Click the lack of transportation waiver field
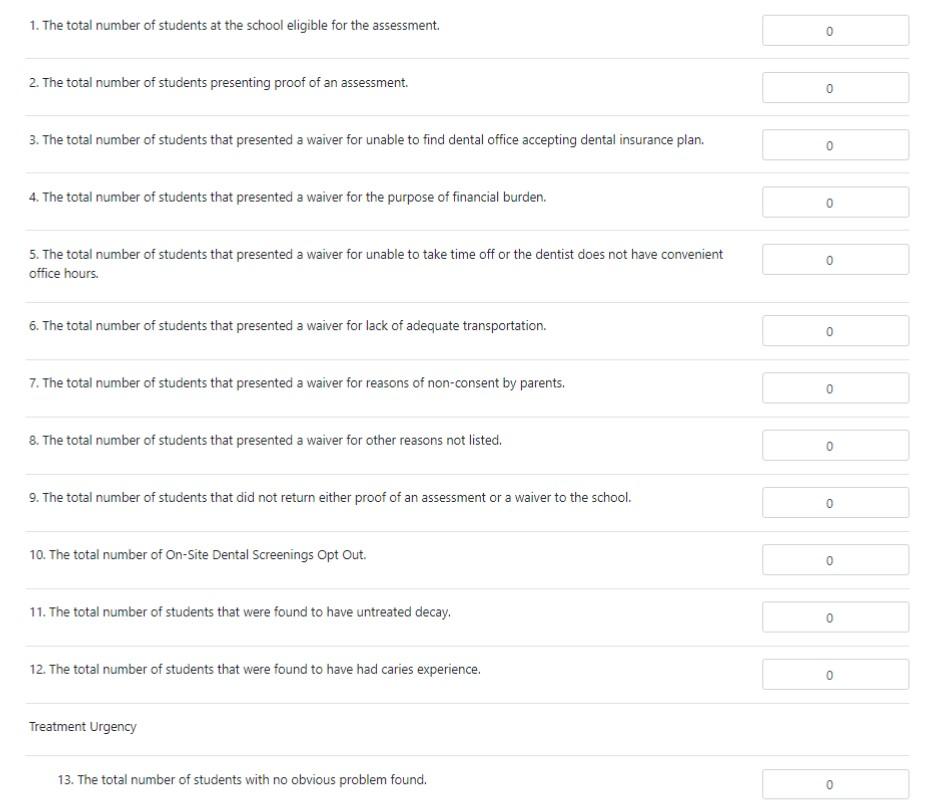 pos(835,331)
